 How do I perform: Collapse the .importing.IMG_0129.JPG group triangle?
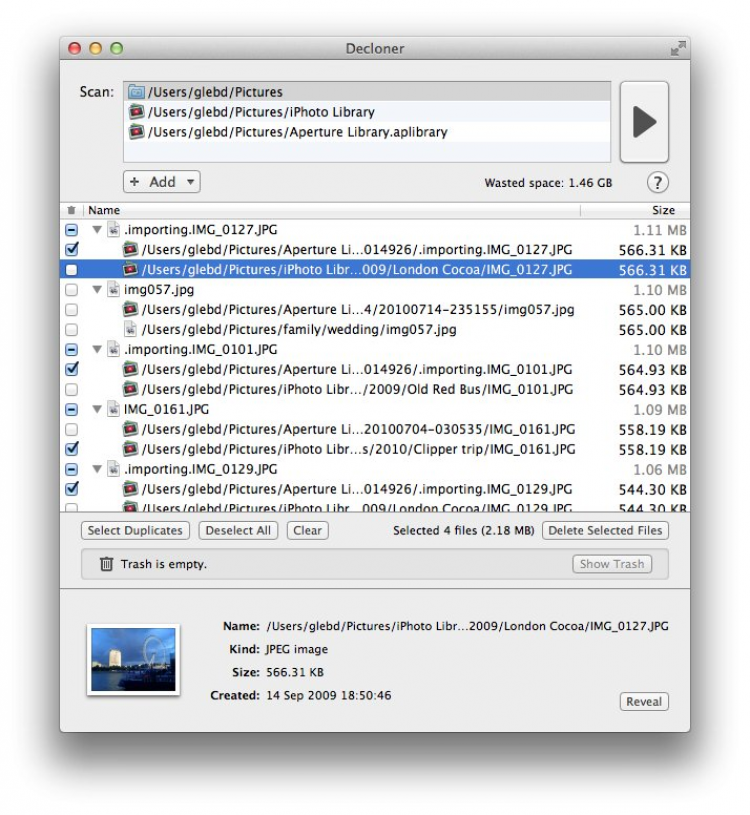coord(97,469)
